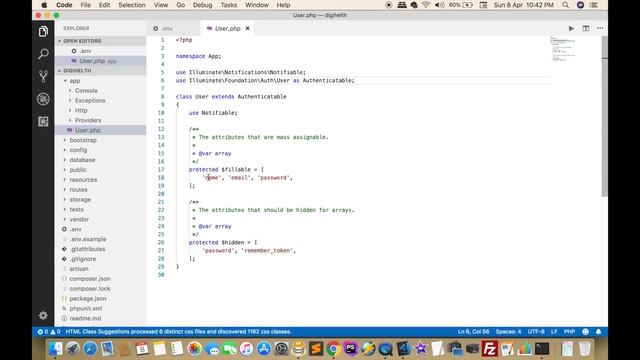Open Finder from the dock
The image size is (640, 360).
point(56,349)
